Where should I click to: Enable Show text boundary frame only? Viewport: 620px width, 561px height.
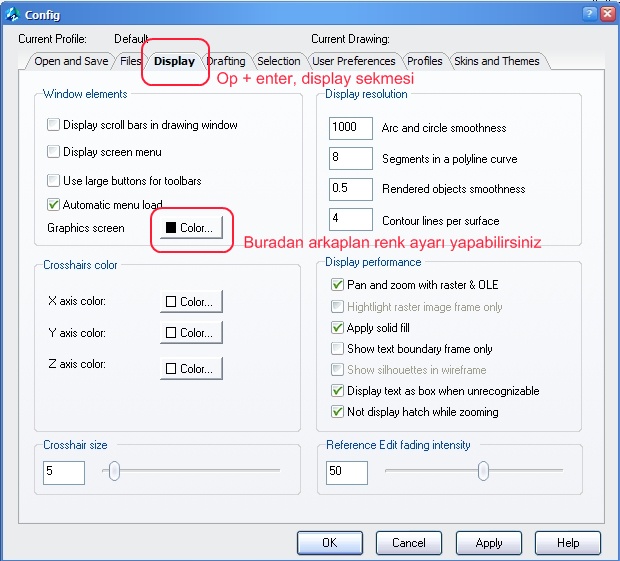337,349
